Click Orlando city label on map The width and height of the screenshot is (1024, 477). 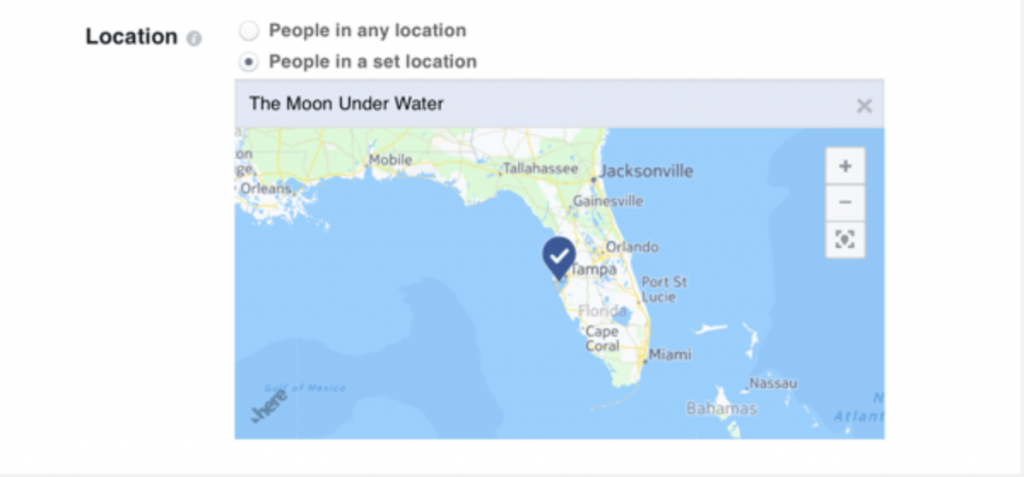tap(632, 247)
